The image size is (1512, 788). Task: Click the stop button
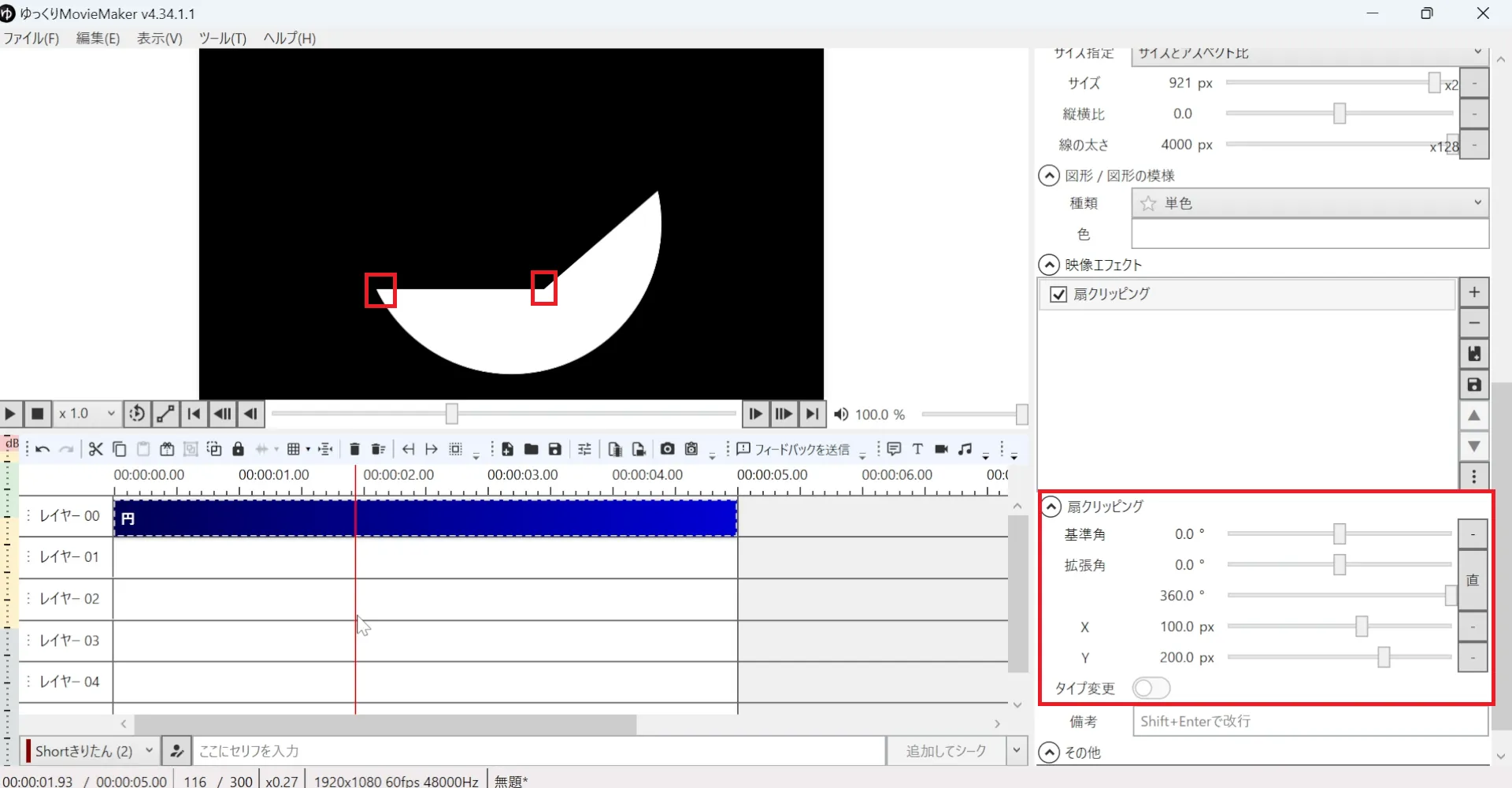point(37,414)
